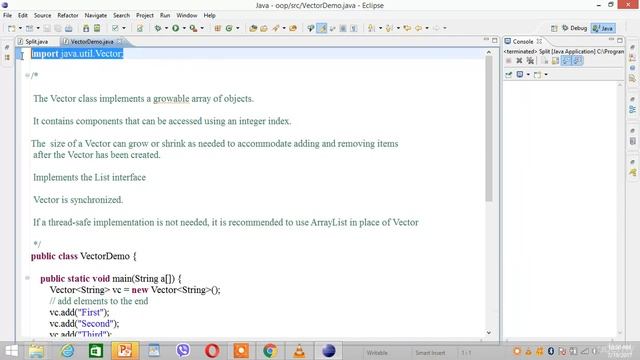This screenshot has height=360, width=640.
Task: Close the VectorDemo.java tab
Action: point(120,41)
